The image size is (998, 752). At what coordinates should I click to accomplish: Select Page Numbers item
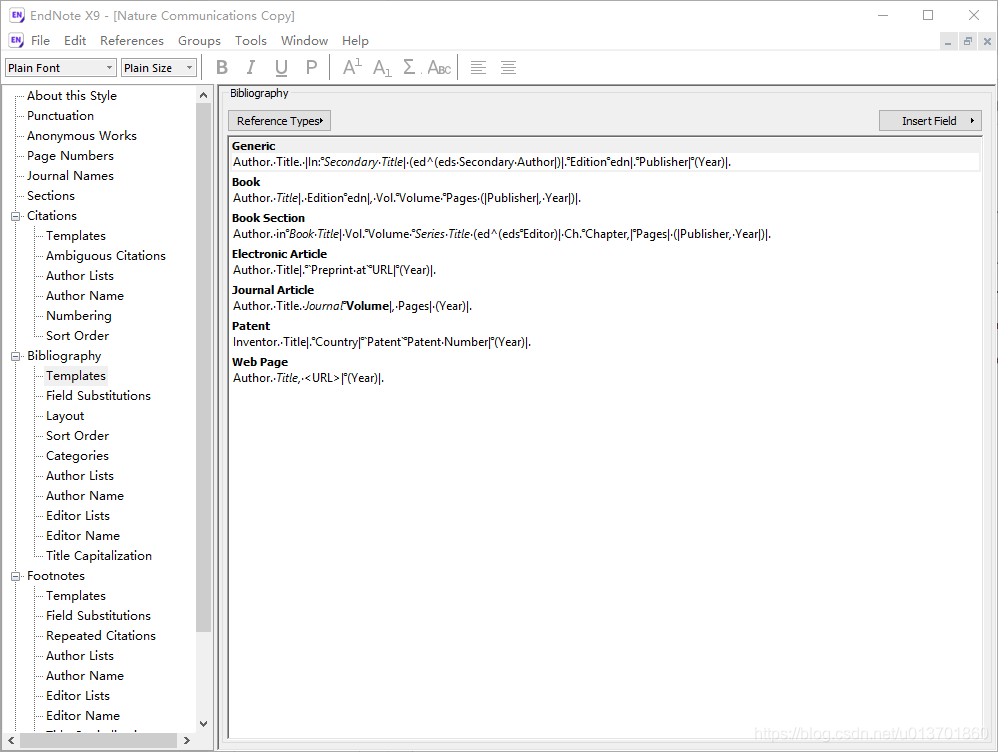pyautogui.click(x=70, y=155)
